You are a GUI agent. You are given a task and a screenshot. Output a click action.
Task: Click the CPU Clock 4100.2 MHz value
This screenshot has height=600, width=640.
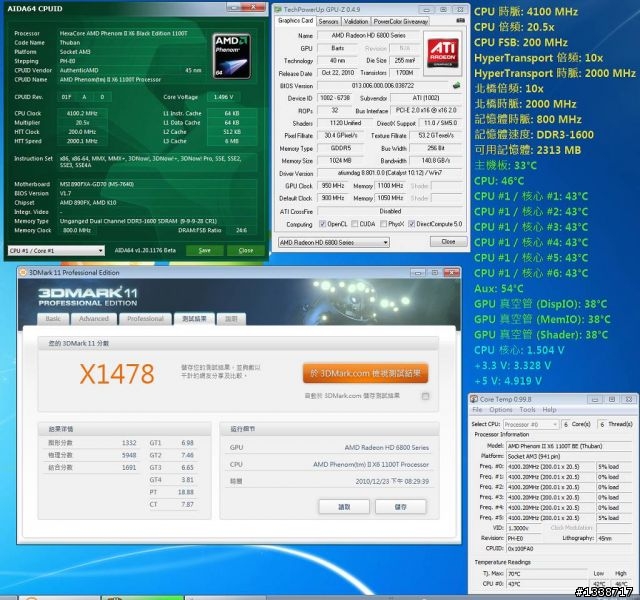coord(82,113)
